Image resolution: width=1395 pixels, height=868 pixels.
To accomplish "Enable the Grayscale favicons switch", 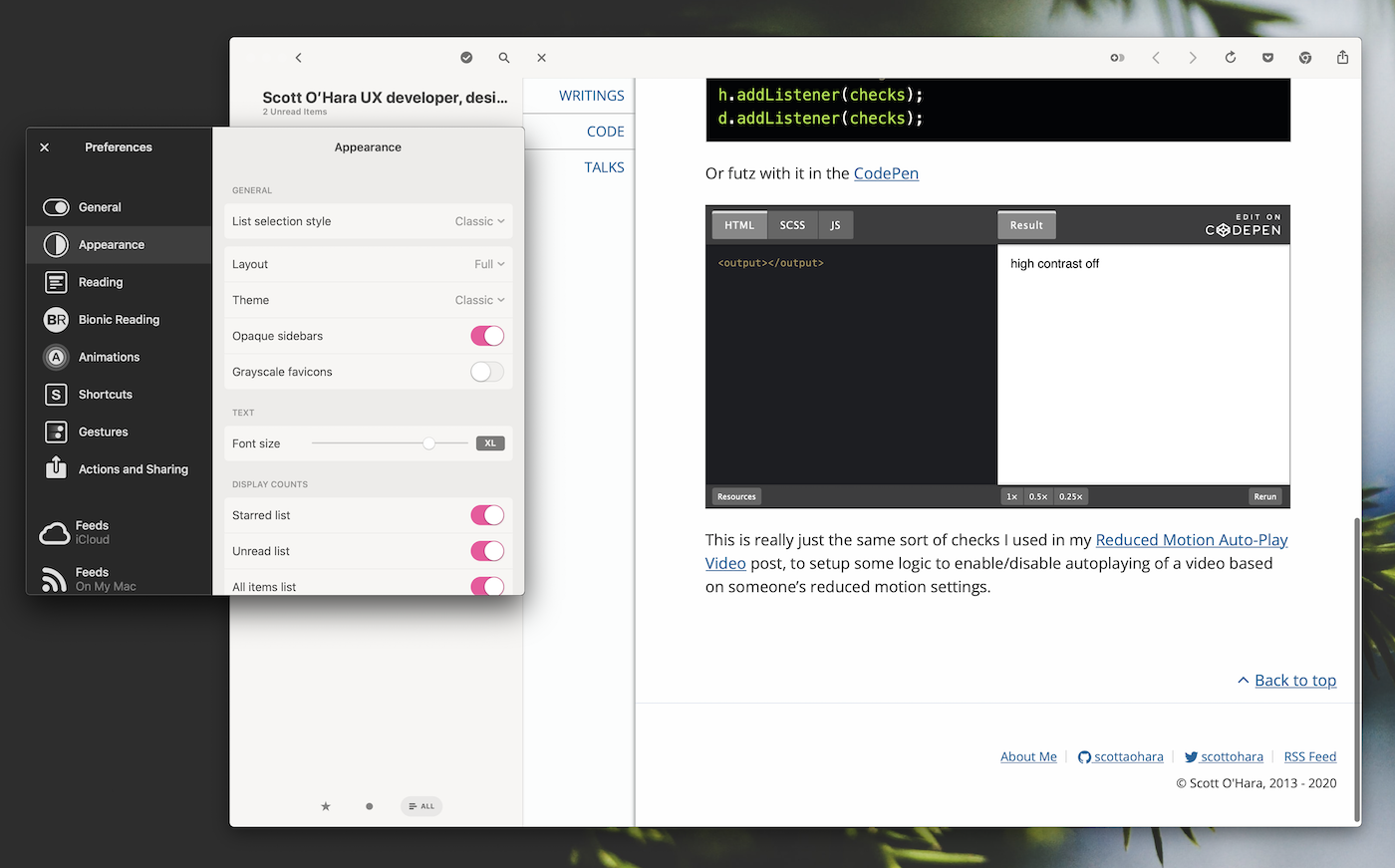I will 487,372.
